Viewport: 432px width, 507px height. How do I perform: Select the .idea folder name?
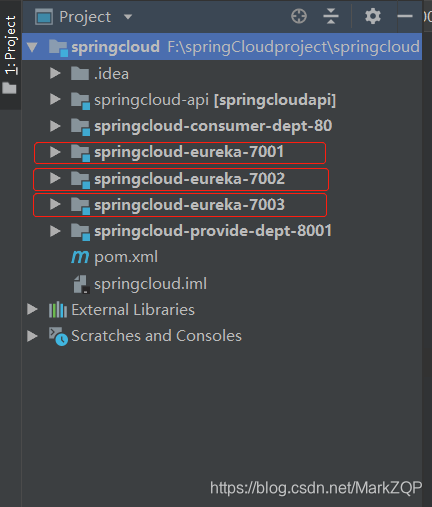click(111, 73)
